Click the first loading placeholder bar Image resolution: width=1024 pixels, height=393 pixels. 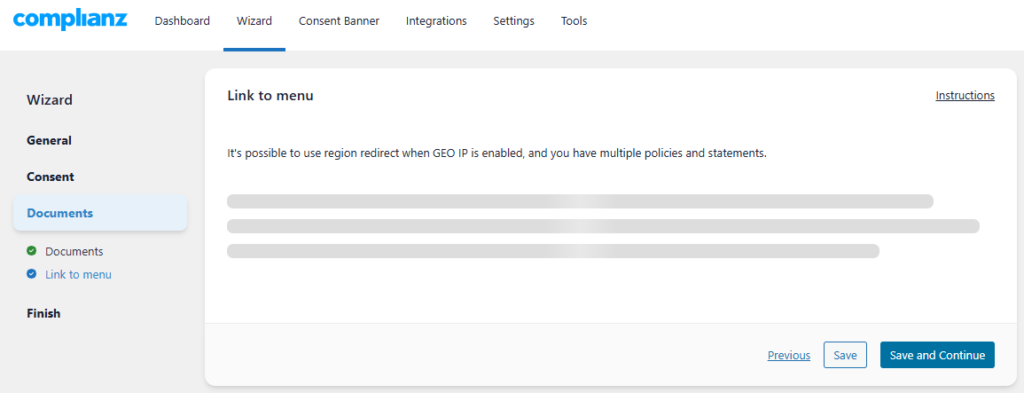point(580,201)
